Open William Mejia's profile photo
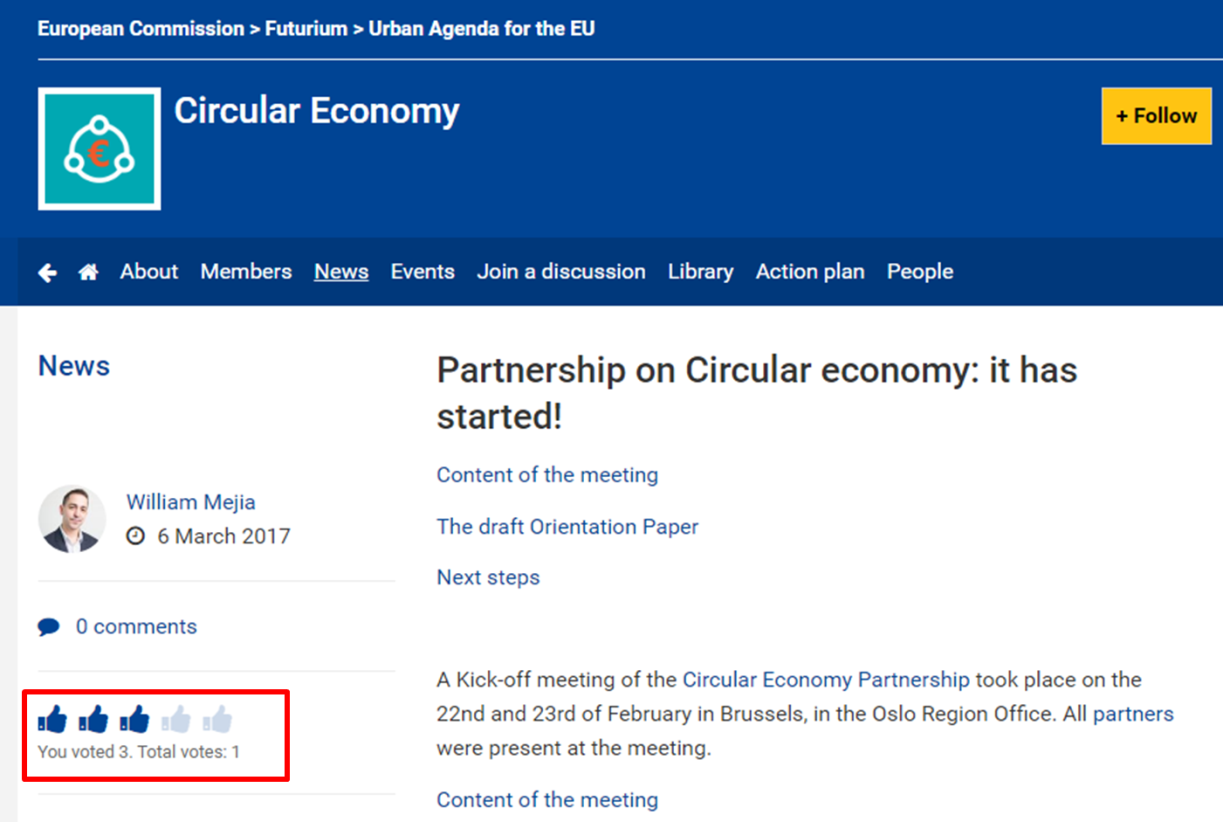 click(72, 519)
